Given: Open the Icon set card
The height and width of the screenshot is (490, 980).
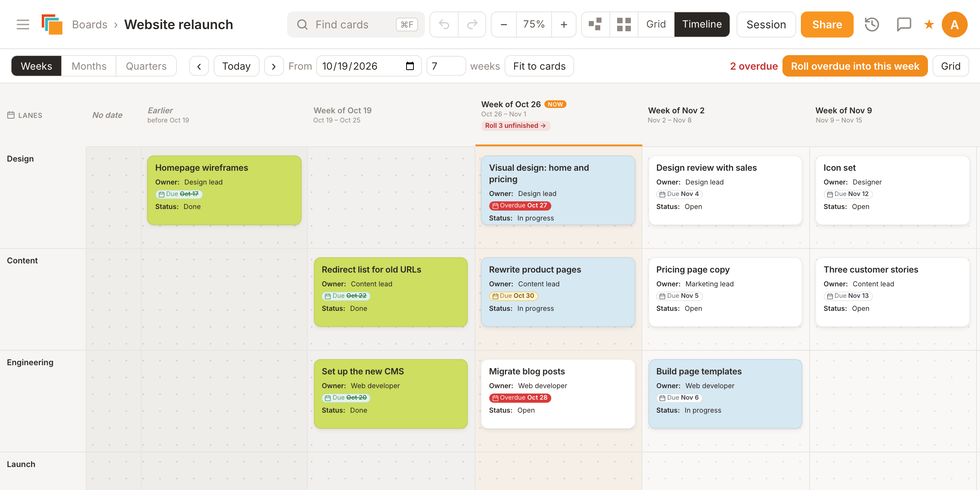Looking at the screenshot, I should pyautogui.click(x=892, y=190).
